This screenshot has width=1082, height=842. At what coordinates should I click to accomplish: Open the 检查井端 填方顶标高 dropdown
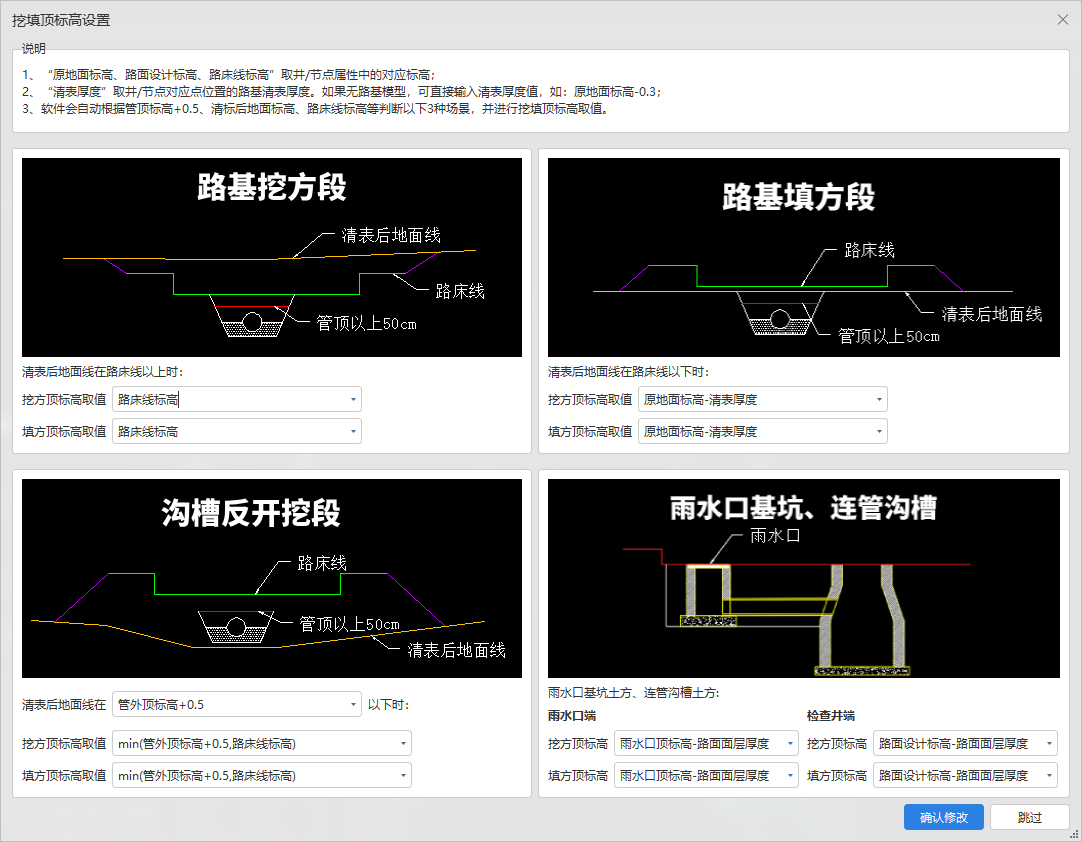(1049, 775)
